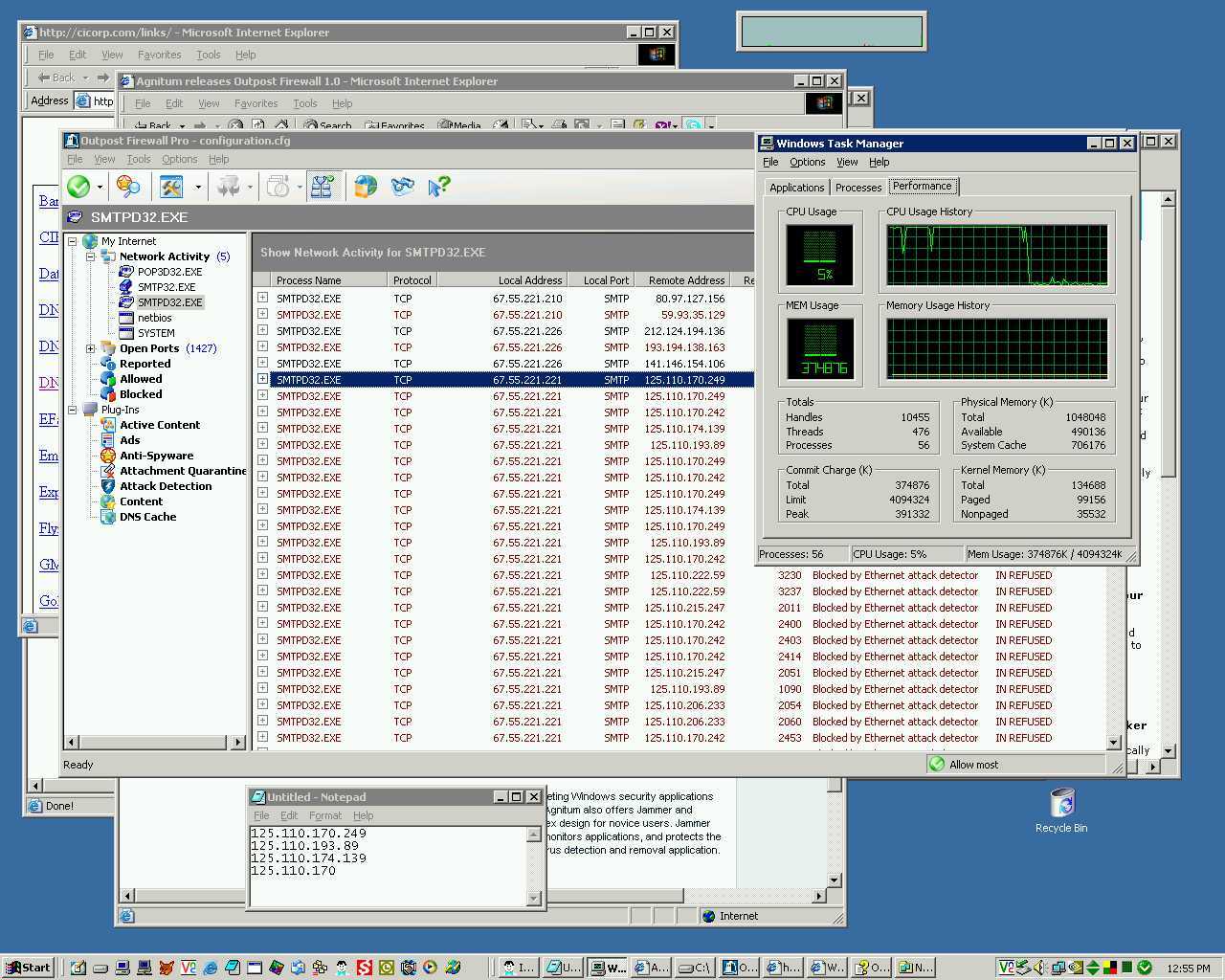Click the context help pointer icon
Viewport: 1225px width, 980px height.
(x=438, y=187)
